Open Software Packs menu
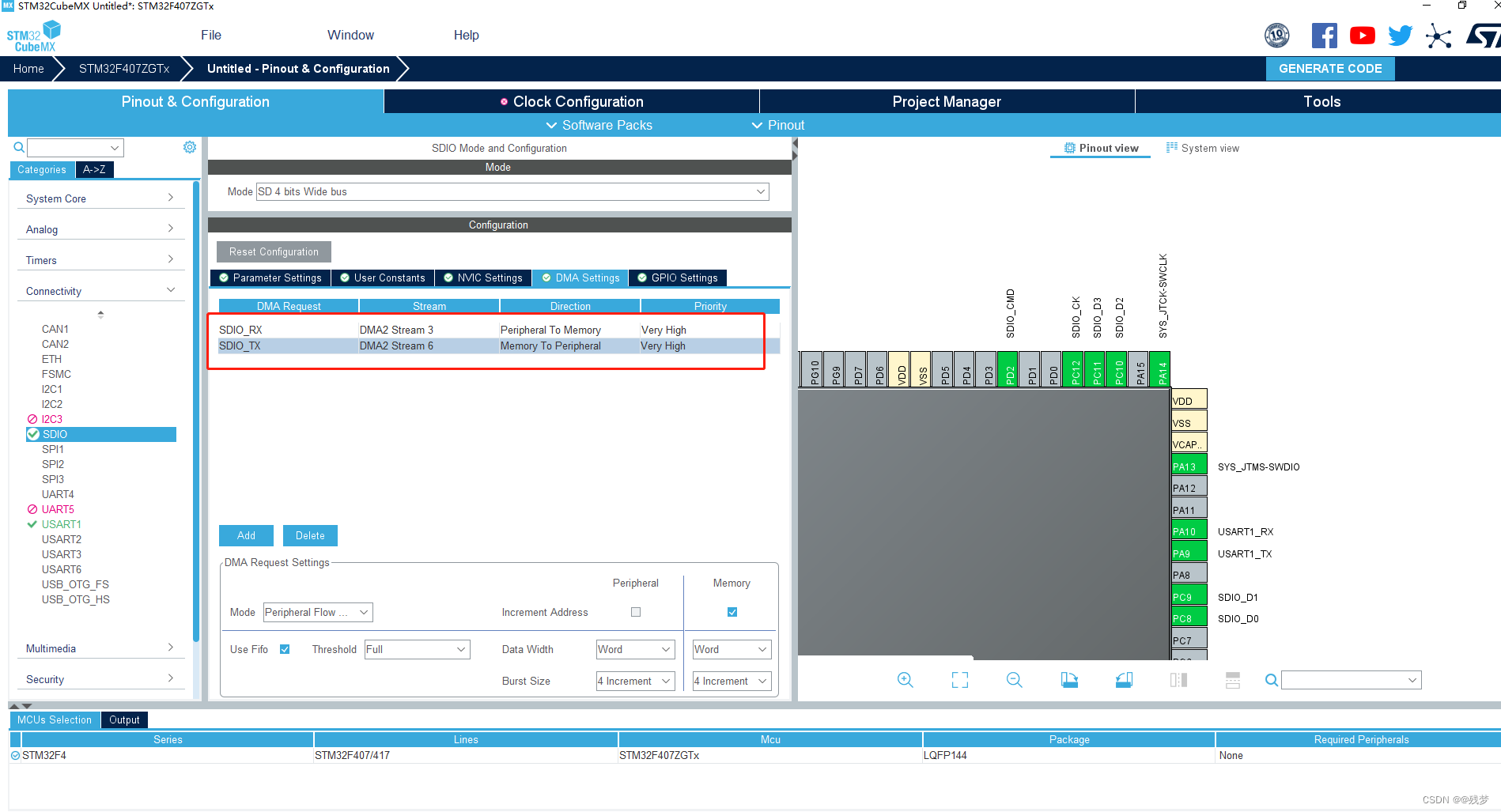Image resolution: width=1501 pixels, height=812 pixels. [x=599, y=125]
